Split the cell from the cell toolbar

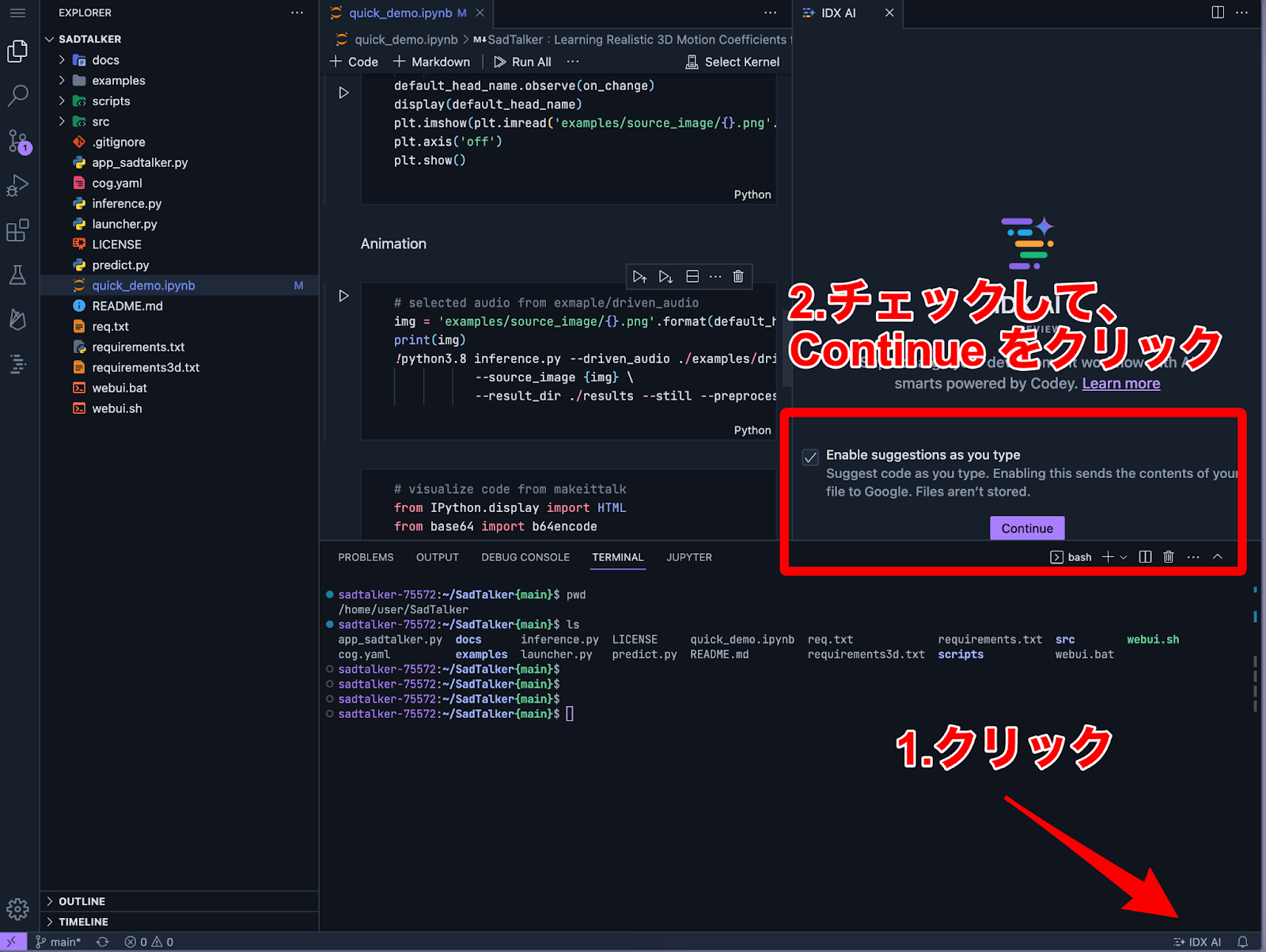692,276
